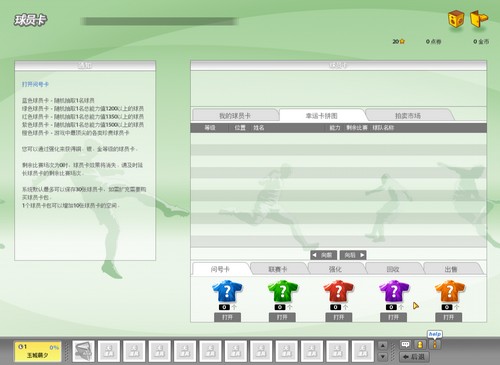Click the orange question mark jersey card
This screenshot has width=500, height=365.
(x=450, y=291)
